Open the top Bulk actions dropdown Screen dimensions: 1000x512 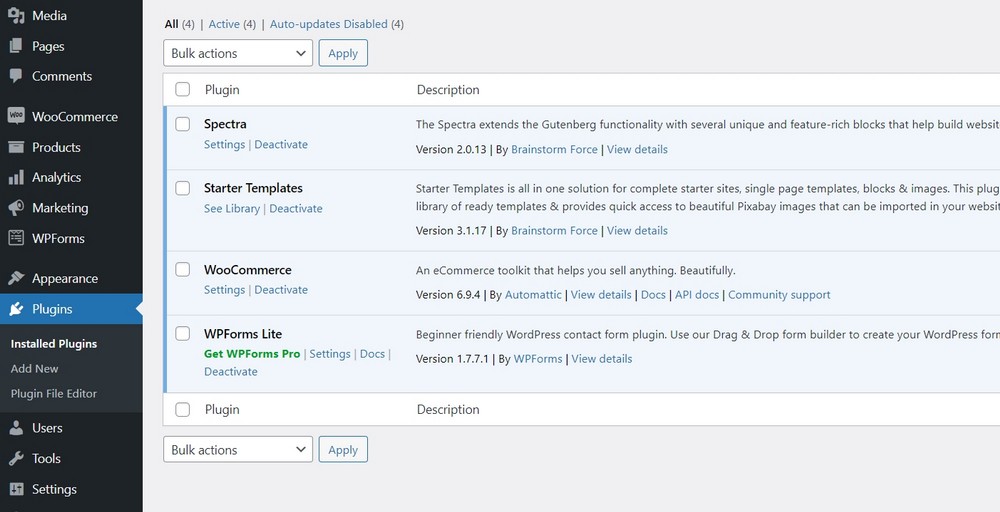click(238, 53)
